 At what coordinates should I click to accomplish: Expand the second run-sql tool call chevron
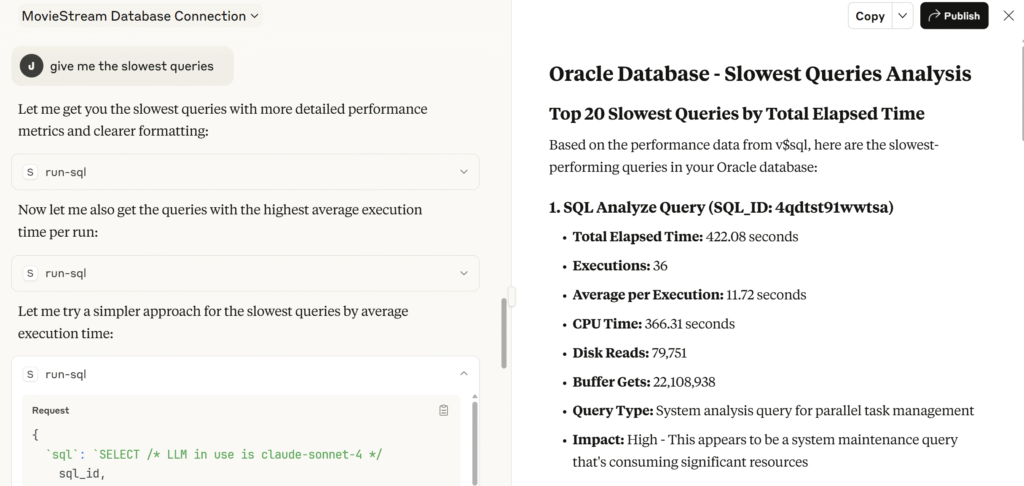coord(463,273)
